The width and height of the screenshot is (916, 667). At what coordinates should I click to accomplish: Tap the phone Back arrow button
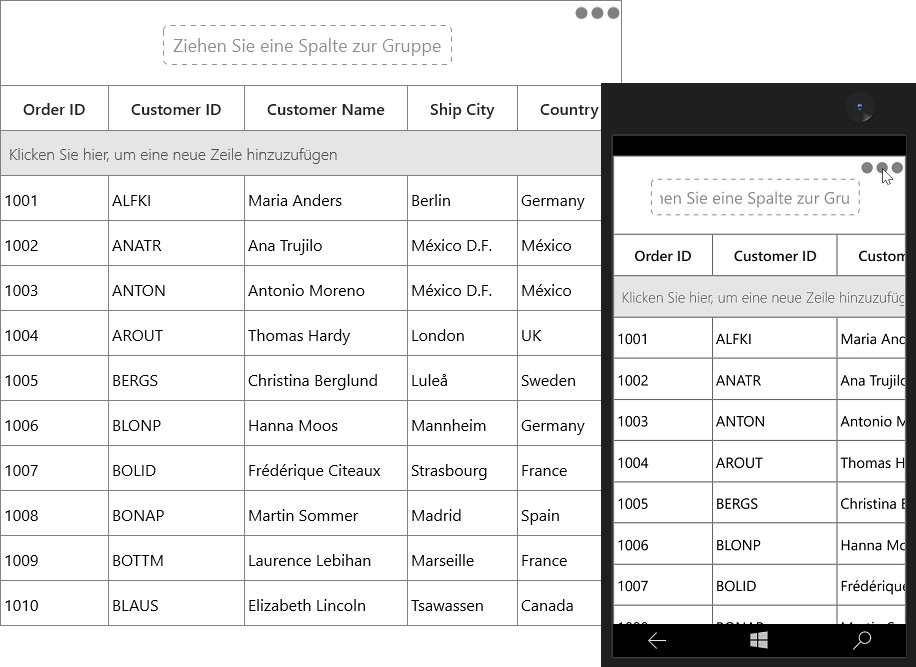657,641
